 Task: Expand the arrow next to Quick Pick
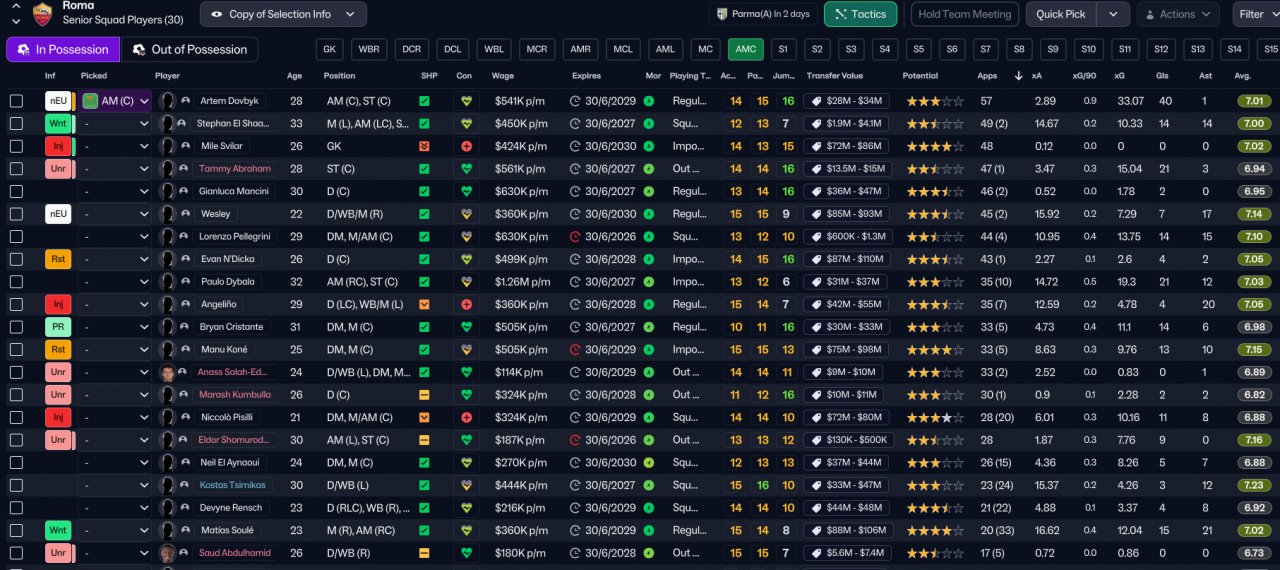click(x=1113, y=14)
